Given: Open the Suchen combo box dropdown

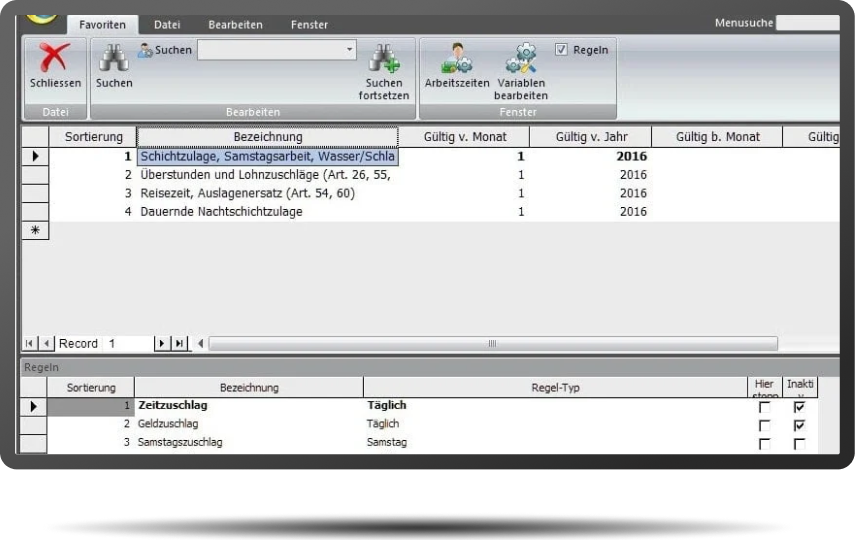Looking at the screenshot, I should [x=350, y=50].
